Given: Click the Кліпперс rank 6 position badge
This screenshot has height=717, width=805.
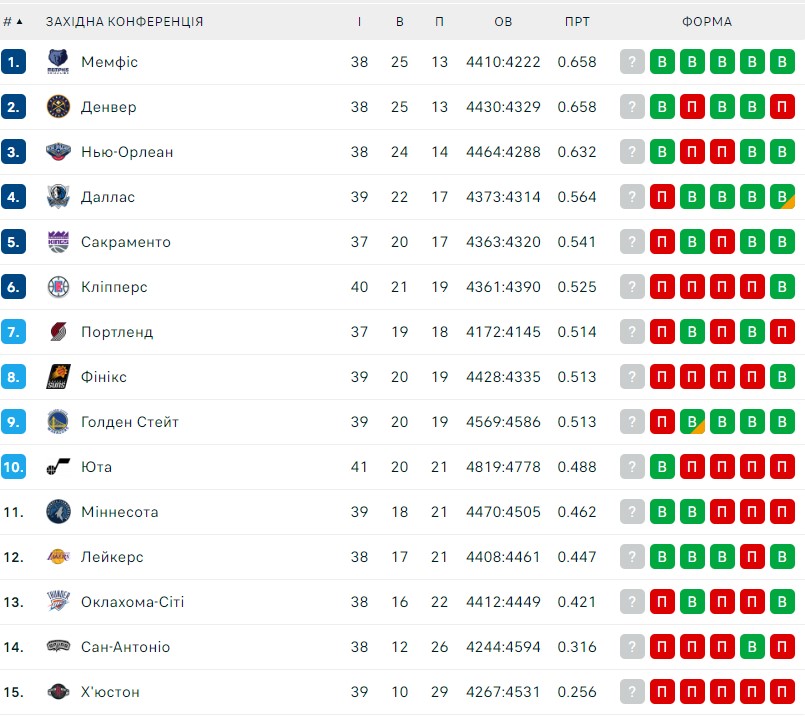Looking at the screenshot, I should (13, 287).
